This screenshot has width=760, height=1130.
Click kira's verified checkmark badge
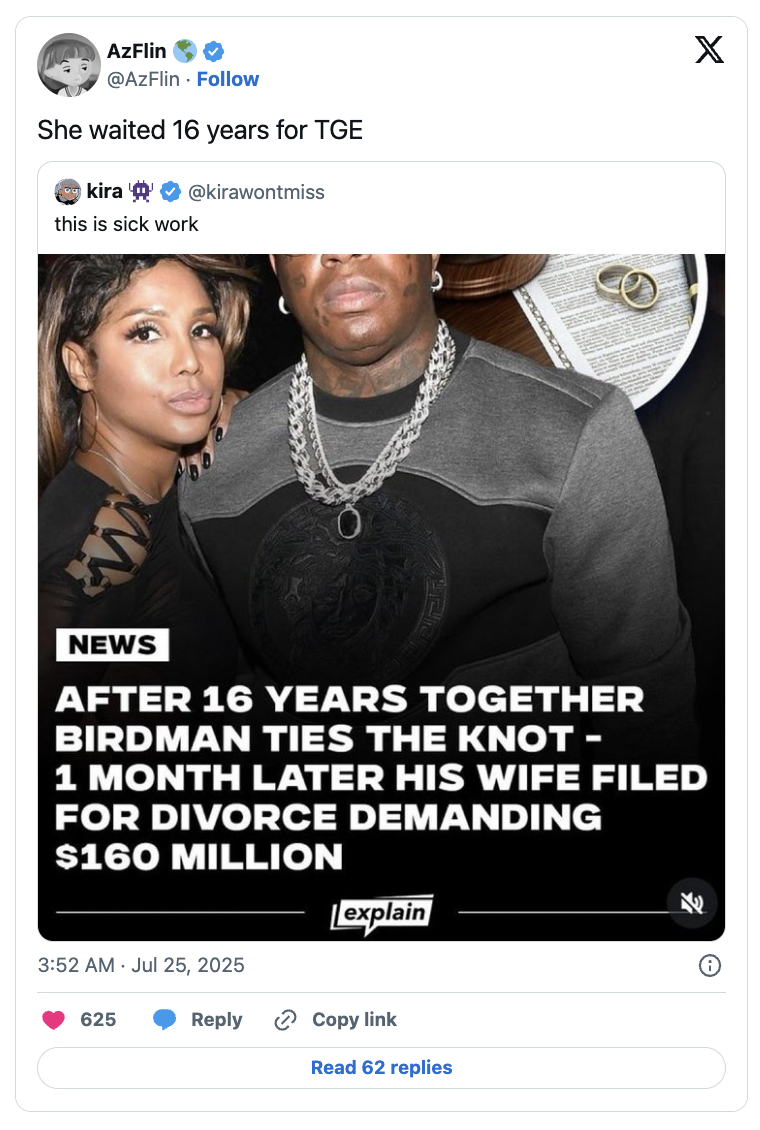tap(171, 192)
